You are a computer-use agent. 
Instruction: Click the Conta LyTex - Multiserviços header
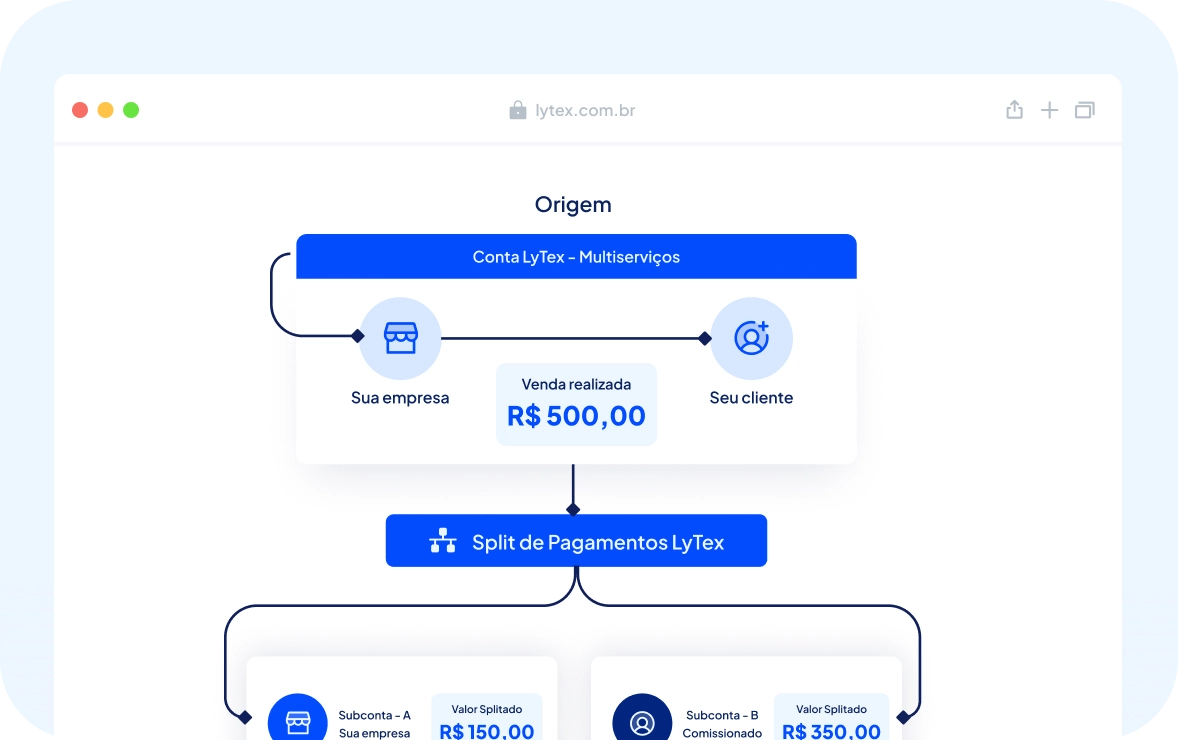(576, 257)
